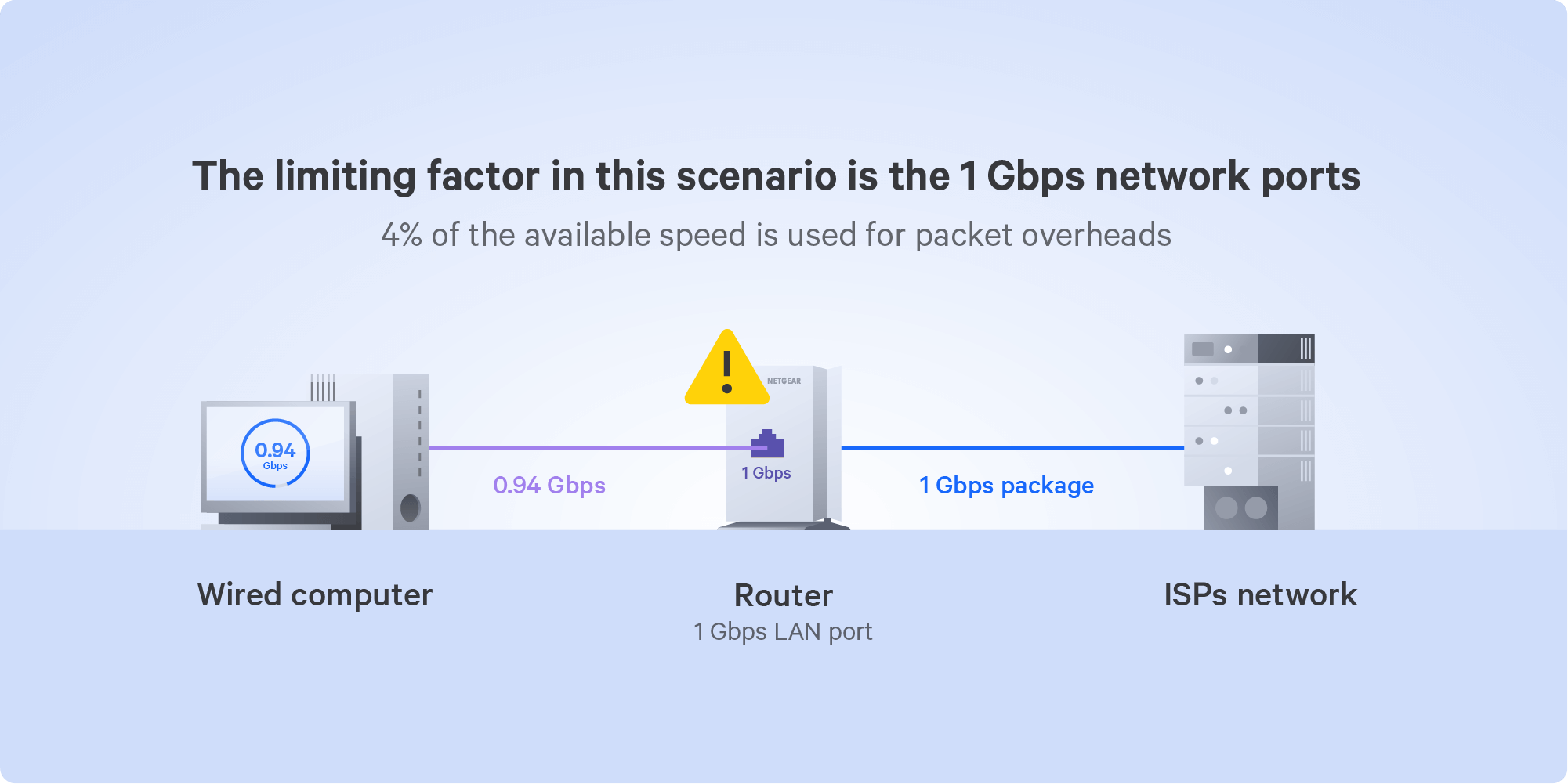Click the "Router" caption

(784, 596)
